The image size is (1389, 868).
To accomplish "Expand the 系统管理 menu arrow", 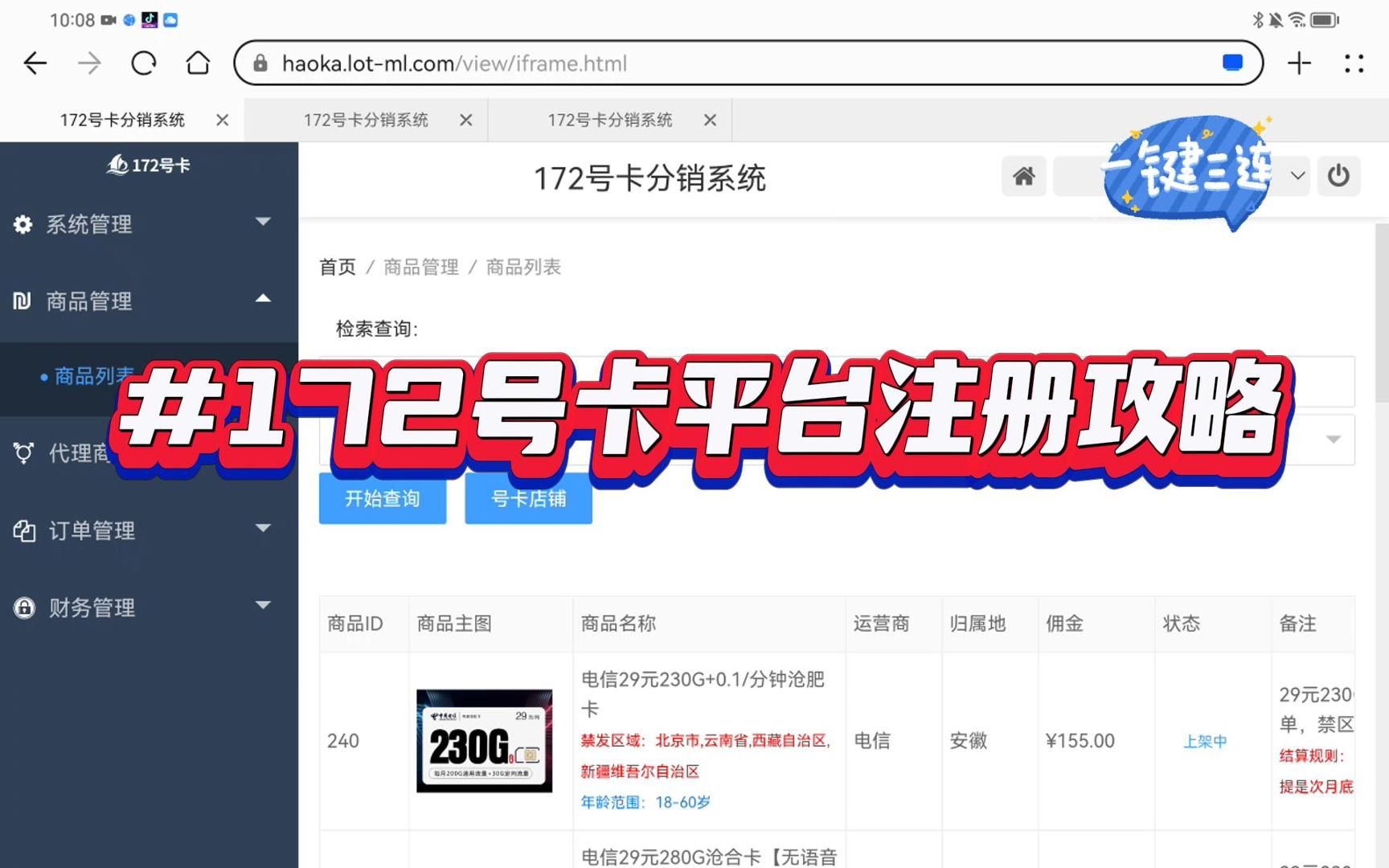I will click(x=263, y=221).
